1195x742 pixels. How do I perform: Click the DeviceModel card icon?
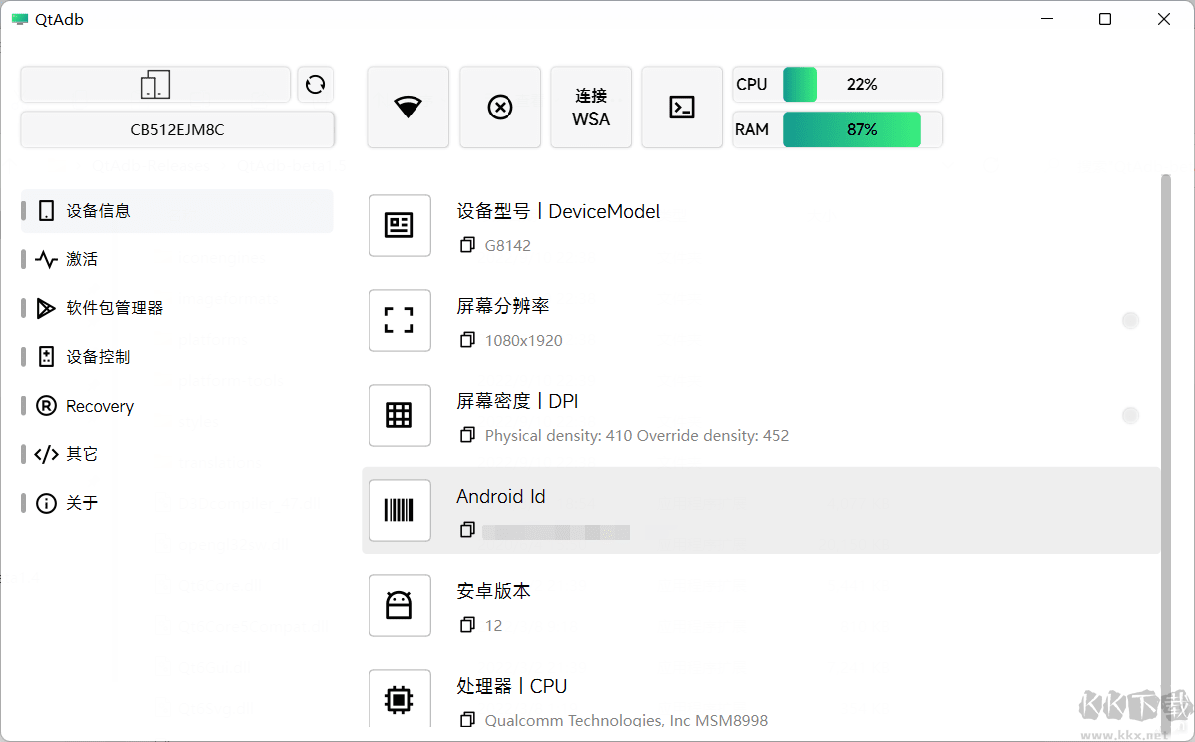click(399, 225)
